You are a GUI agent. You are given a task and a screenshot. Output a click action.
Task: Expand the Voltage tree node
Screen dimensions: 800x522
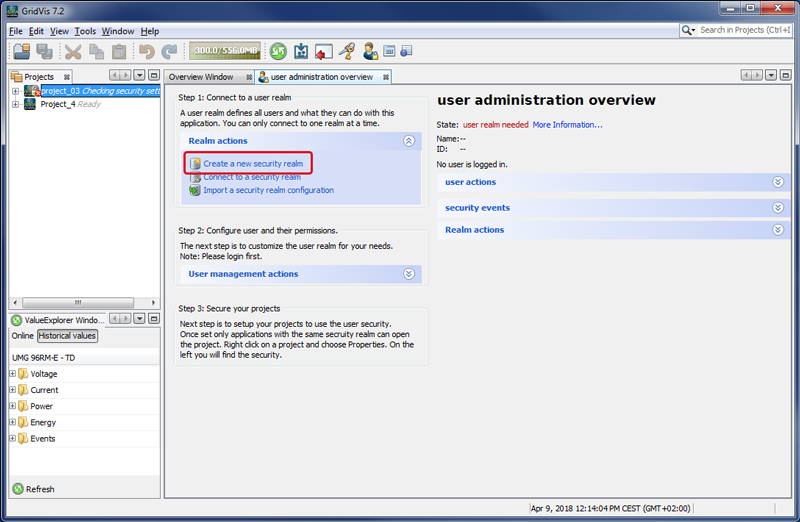12,374
